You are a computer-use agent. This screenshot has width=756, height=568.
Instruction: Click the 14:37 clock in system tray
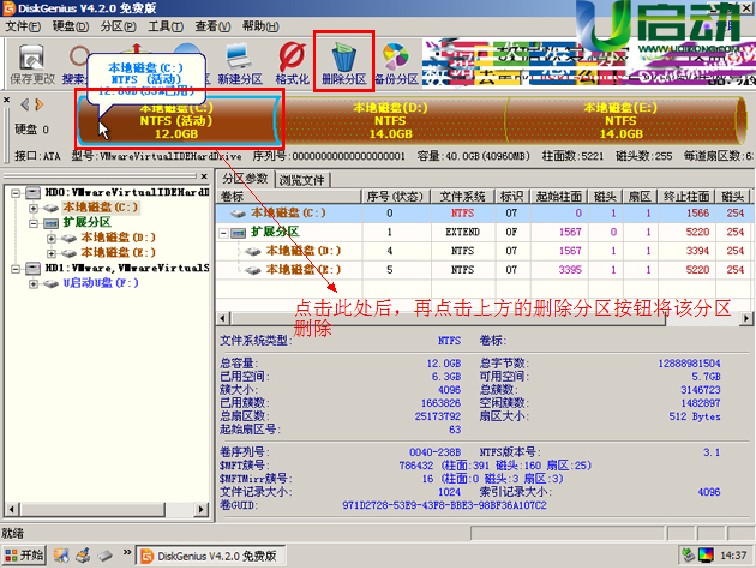[x=733, y=555]
